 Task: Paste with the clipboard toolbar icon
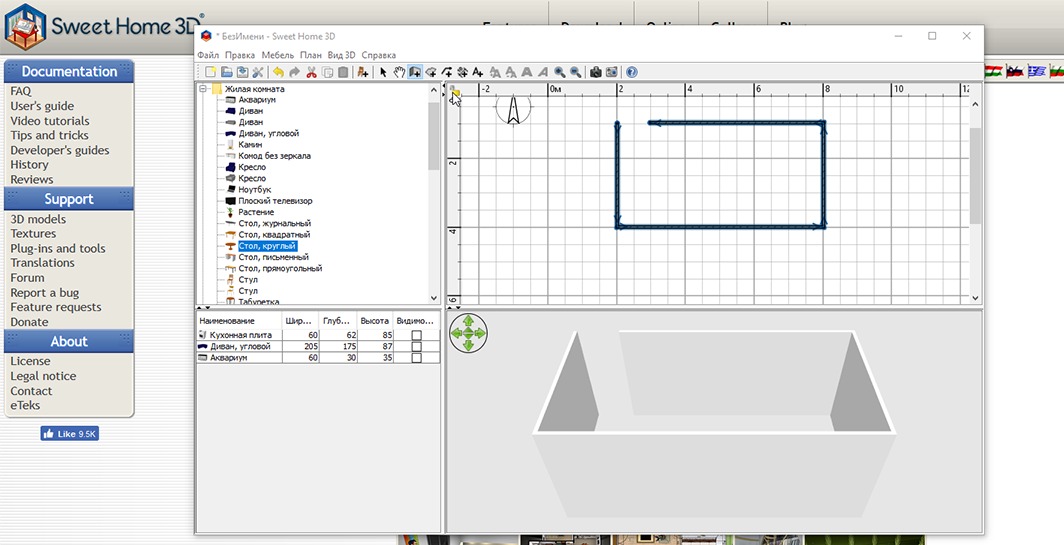343,72
